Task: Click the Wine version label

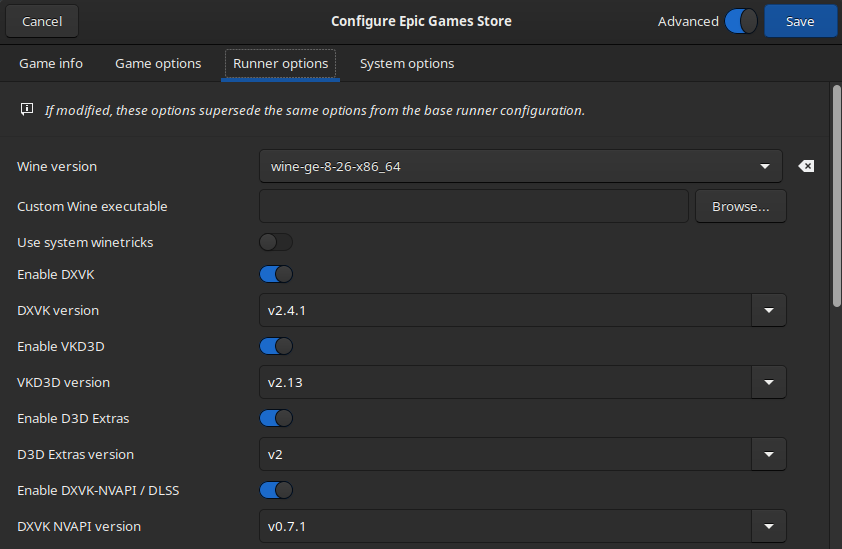Action: 57,167
